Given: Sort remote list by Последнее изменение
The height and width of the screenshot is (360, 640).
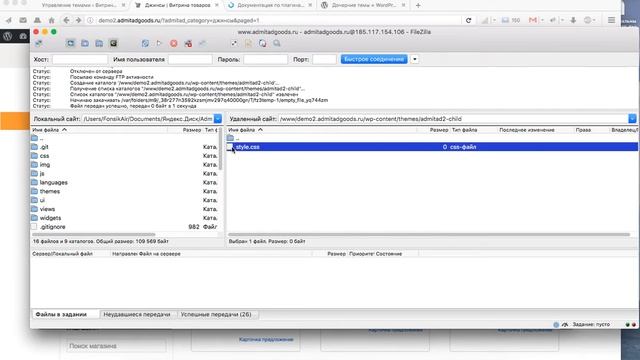Looking at the screenshot, I should [x=536, y=130].
